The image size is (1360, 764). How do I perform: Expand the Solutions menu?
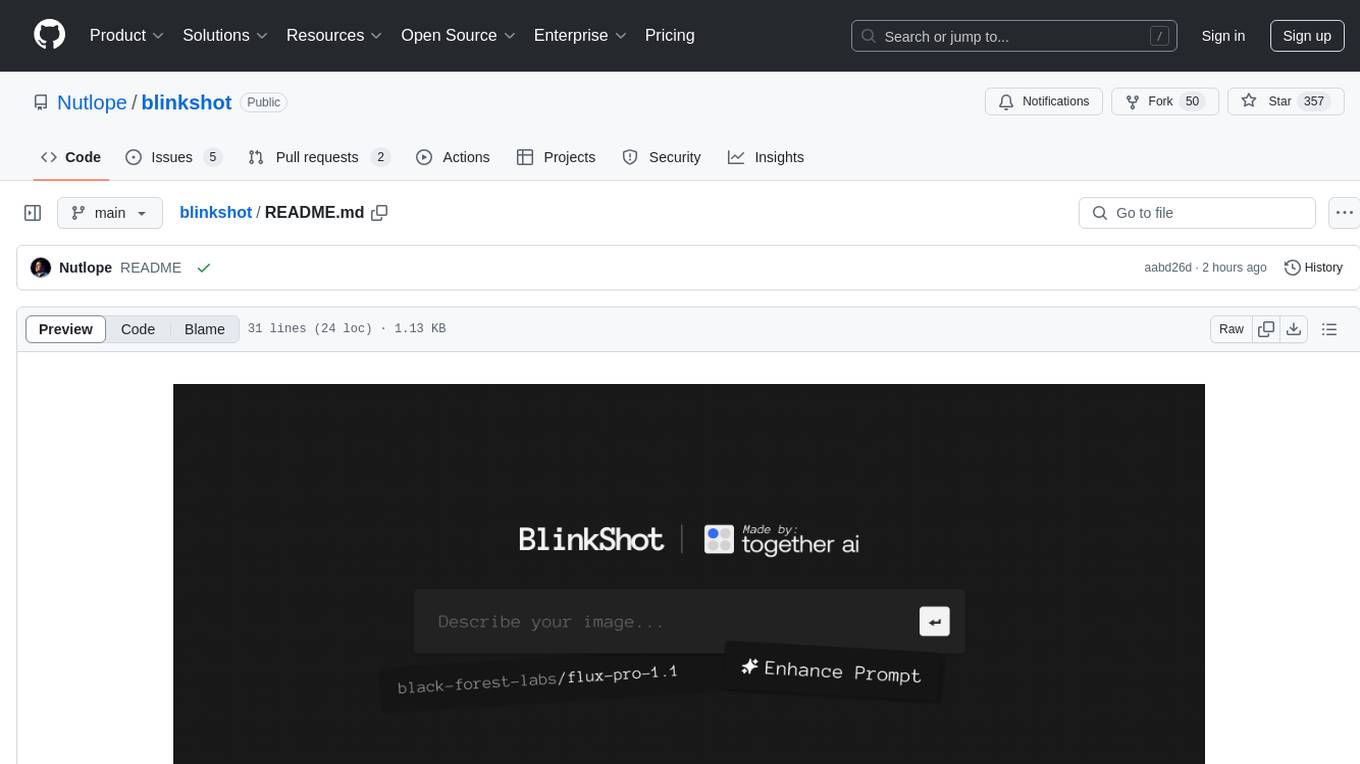click(225, 35)
